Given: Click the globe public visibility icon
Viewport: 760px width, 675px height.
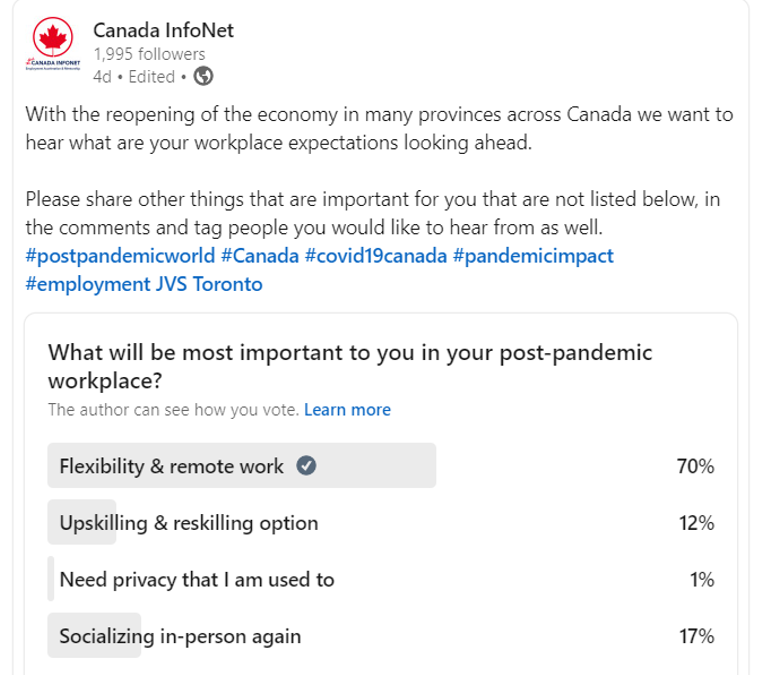Looking at the screenshot, I should (x=203, y=76).
